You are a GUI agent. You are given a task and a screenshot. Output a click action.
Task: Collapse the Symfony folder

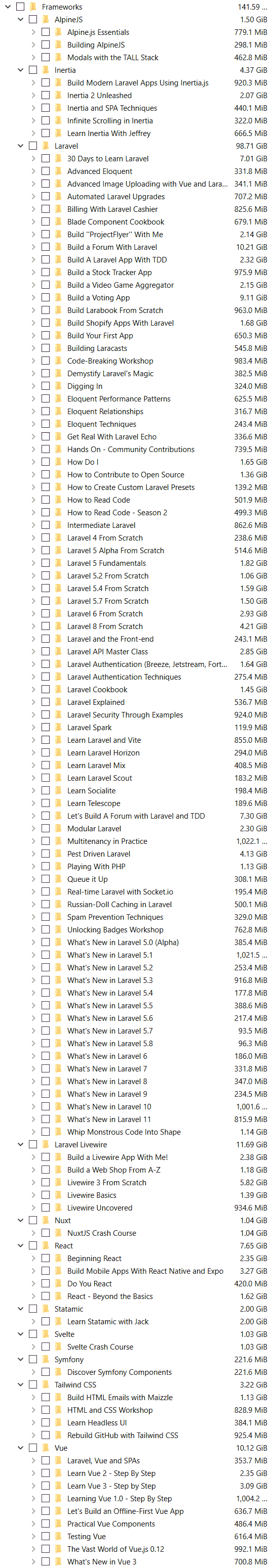(21, 1359)
